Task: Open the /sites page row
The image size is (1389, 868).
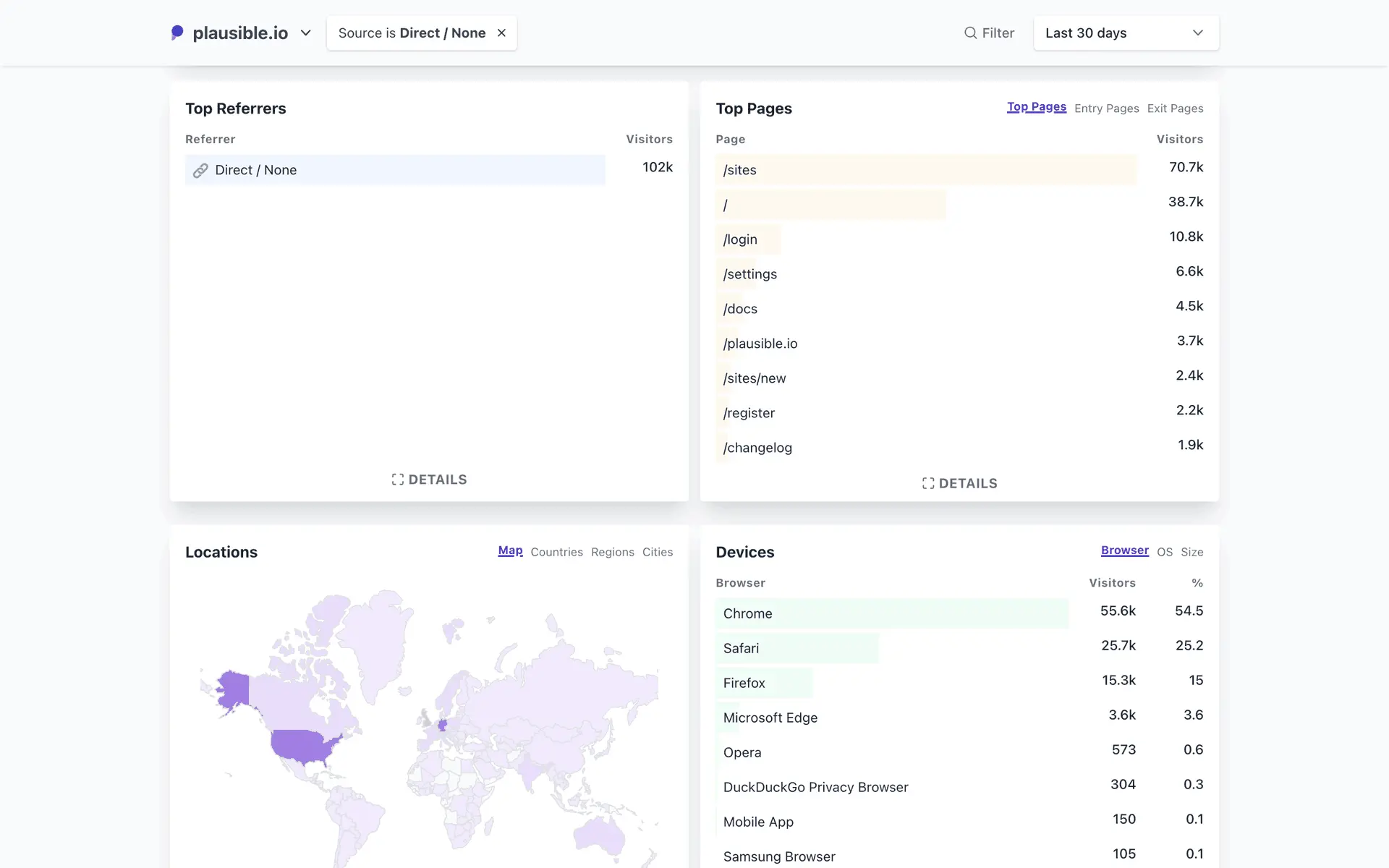Action: pyautogui.click(x=740, y=170)
